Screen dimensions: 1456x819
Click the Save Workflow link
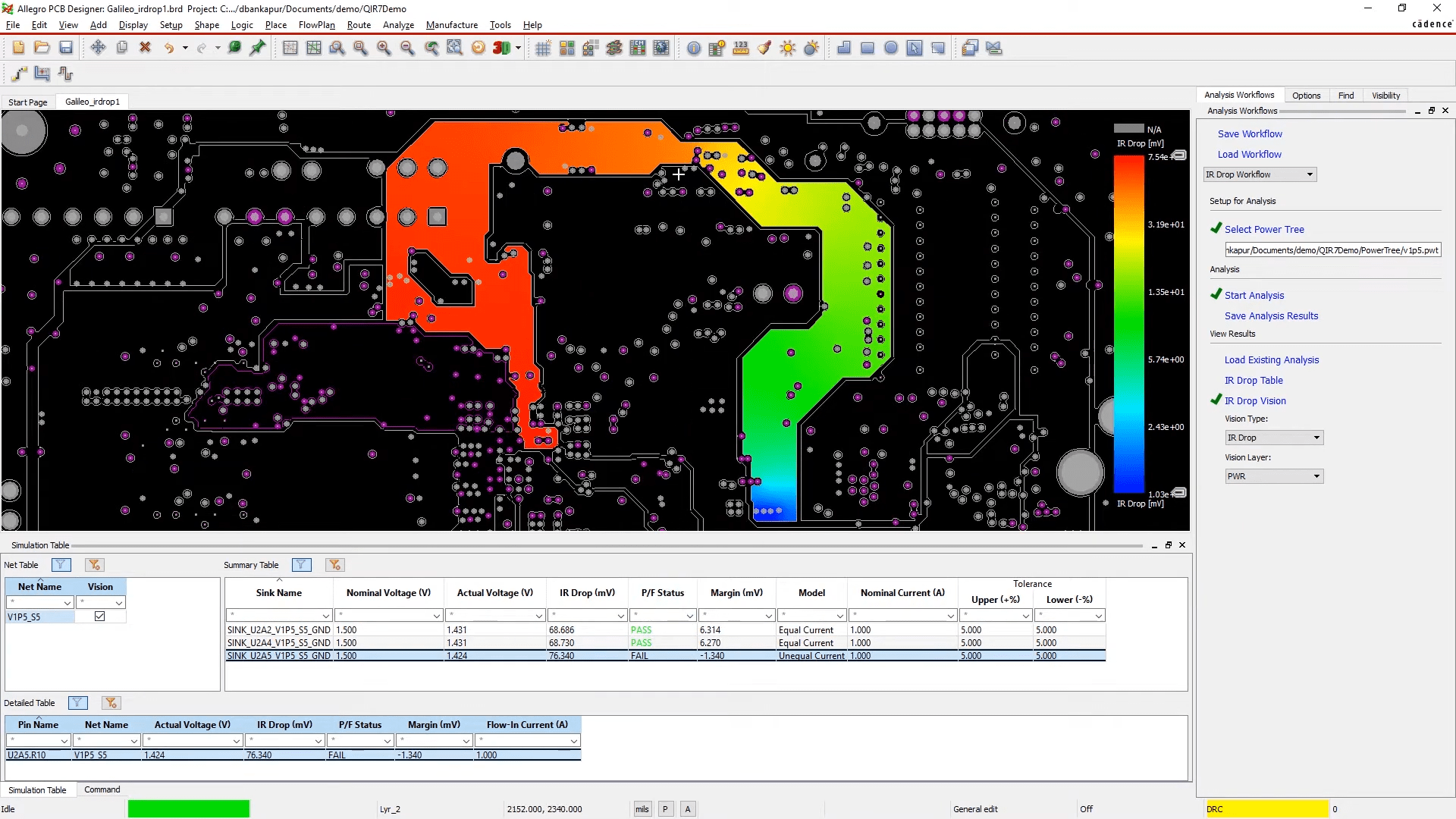[1250, 133]
